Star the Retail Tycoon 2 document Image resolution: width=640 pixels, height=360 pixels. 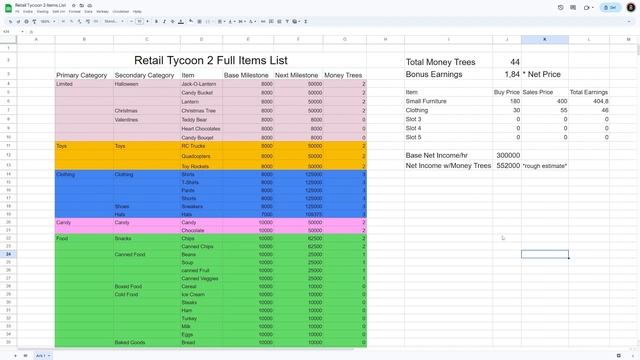[73, 6]
